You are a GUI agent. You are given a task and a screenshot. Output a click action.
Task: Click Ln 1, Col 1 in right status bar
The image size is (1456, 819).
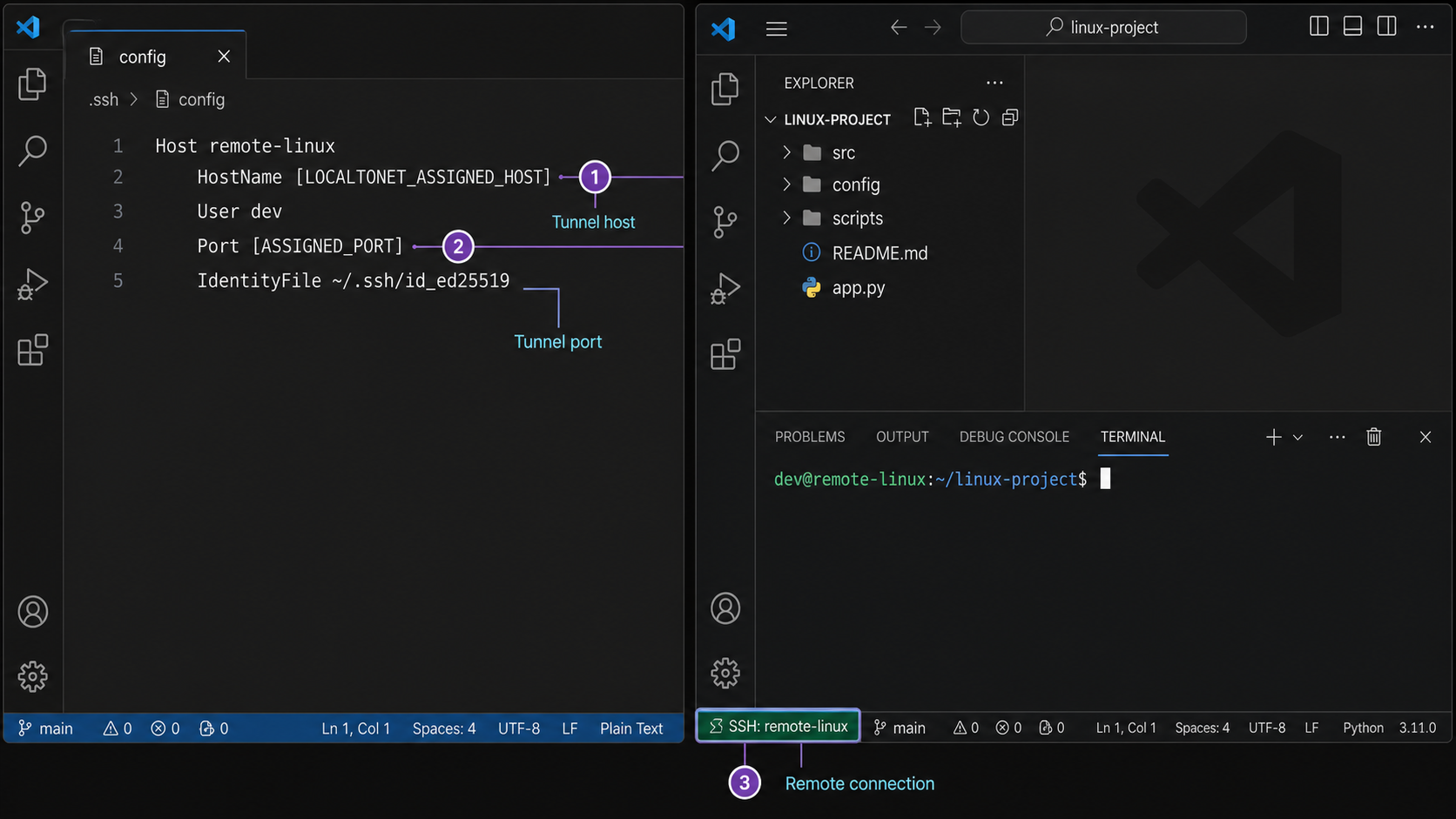point(1126,728)
